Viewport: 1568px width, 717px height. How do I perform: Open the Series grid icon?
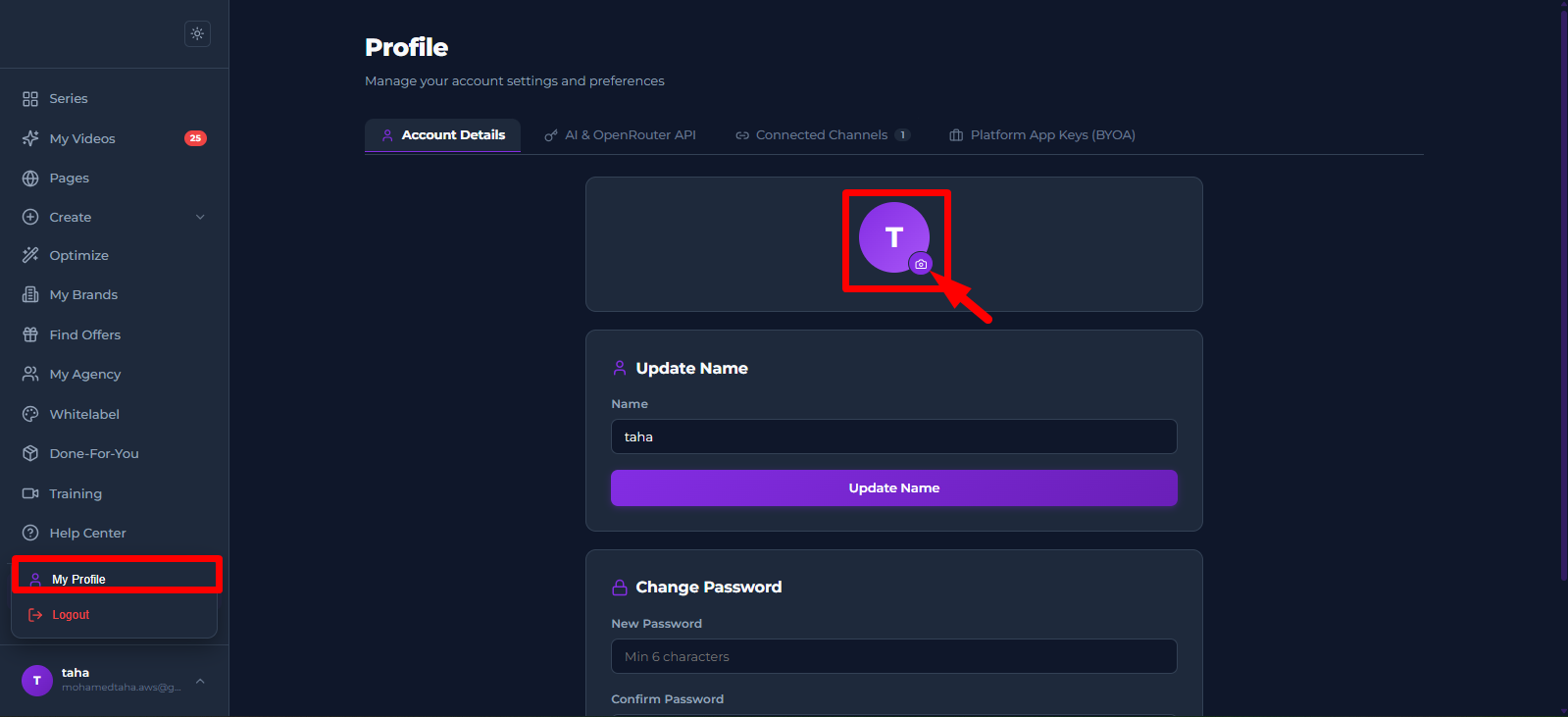tap(30, 99)
